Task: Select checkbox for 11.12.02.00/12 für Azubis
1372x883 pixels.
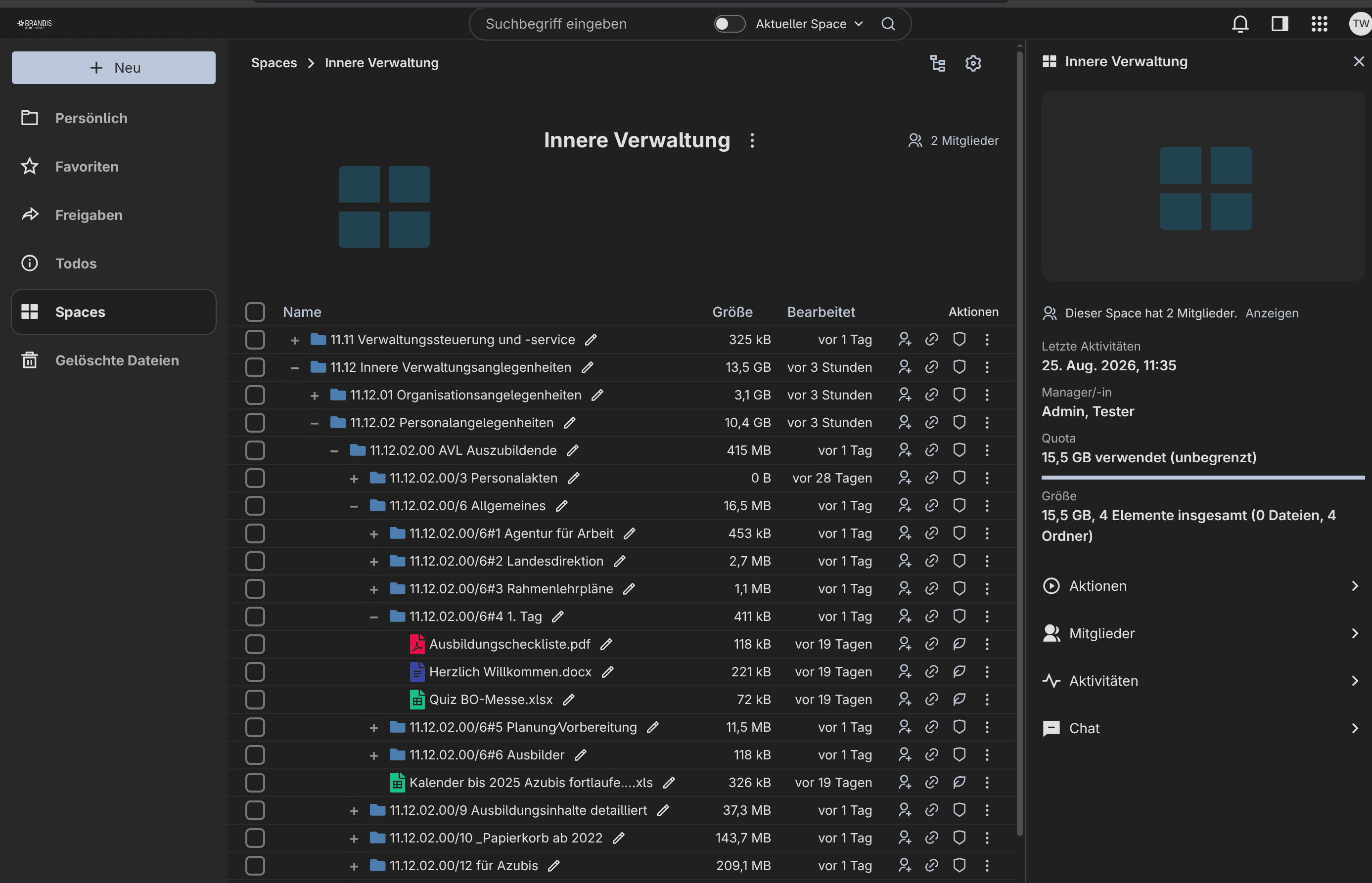Action: [x=255, y=865]
